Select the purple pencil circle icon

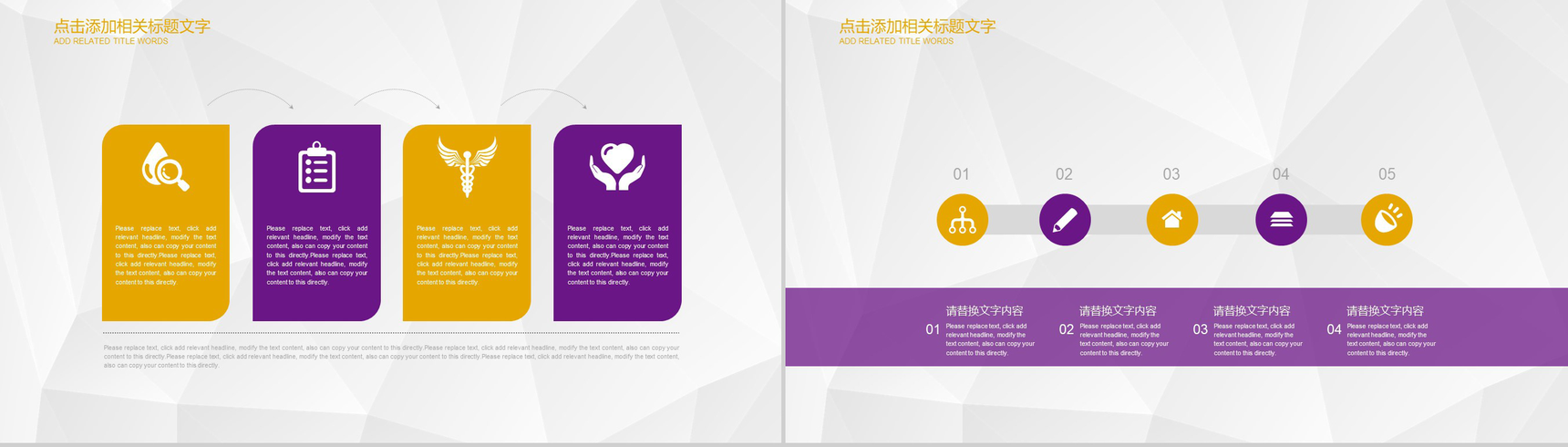pyautogui.click(x=1065, y=220)
